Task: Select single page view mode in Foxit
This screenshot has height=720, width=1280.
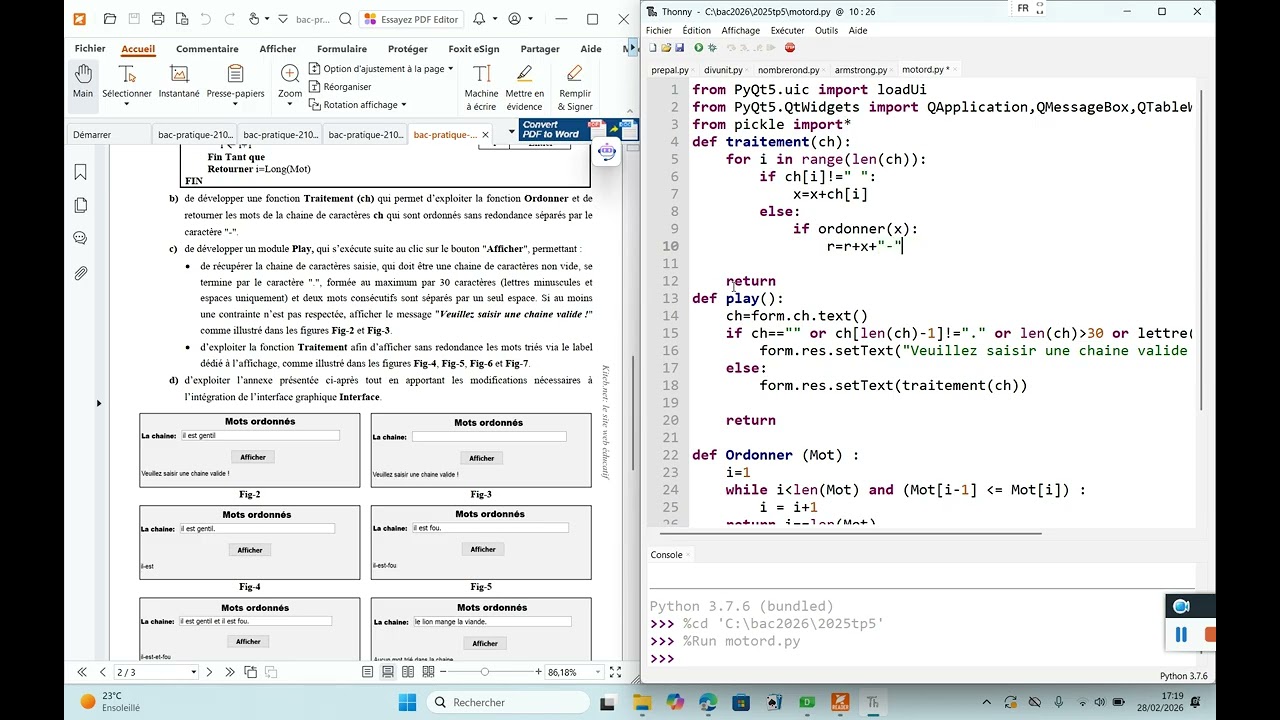Action: [x=368, y=672]
